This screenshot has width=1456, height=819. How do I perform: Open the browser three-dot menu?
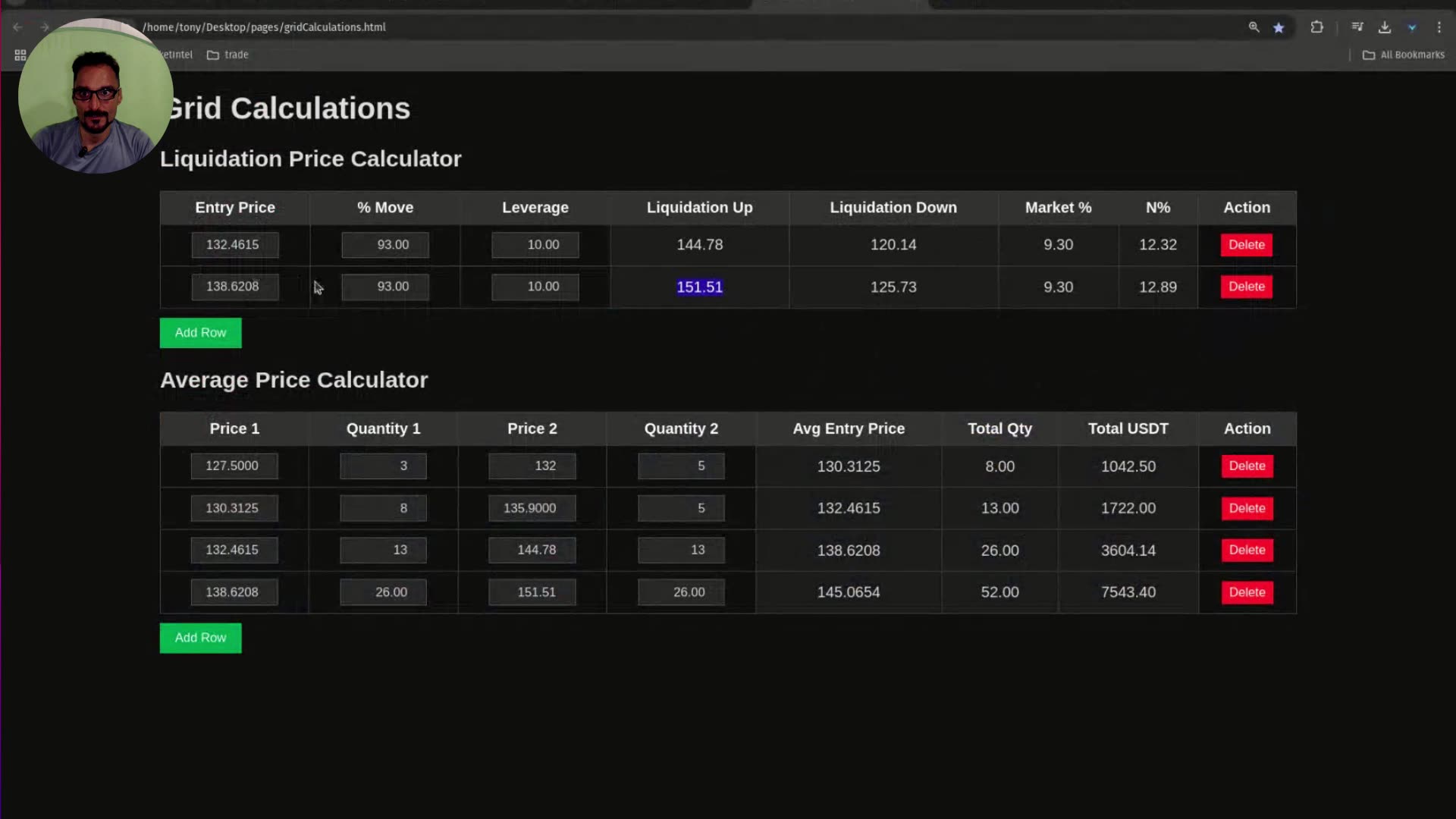click(x=1439, y=27)
